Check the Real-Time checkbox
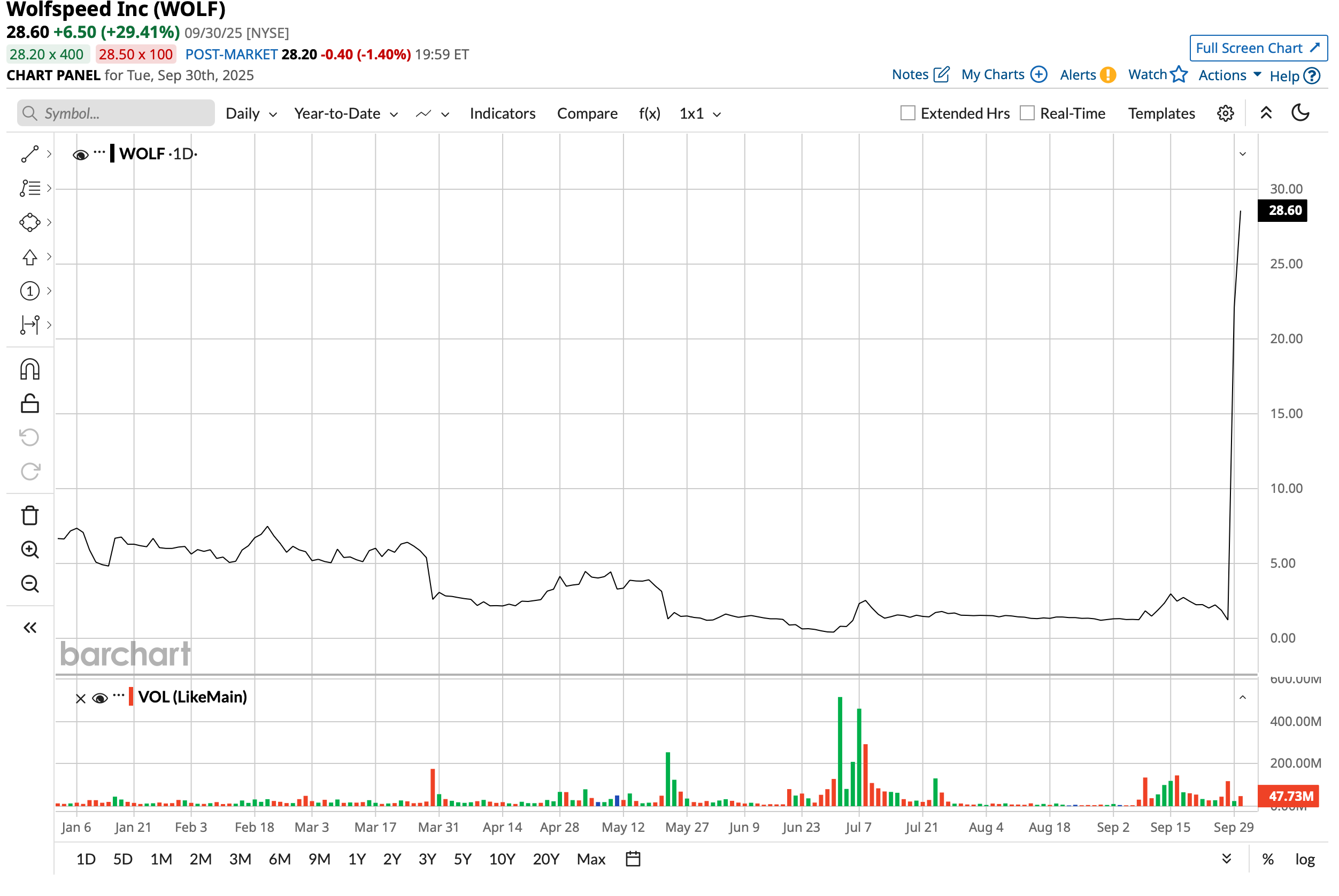1339x896 pixels. click(x=1027, y=113)
